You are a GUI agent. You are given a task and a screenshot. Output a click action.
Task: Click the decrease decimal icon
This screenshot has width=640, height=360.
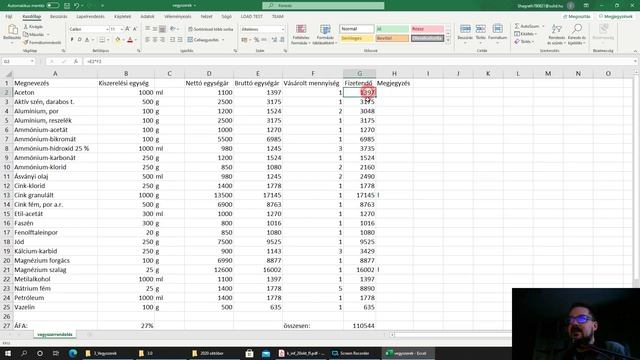pyautogui.click(x=282, y=40)
